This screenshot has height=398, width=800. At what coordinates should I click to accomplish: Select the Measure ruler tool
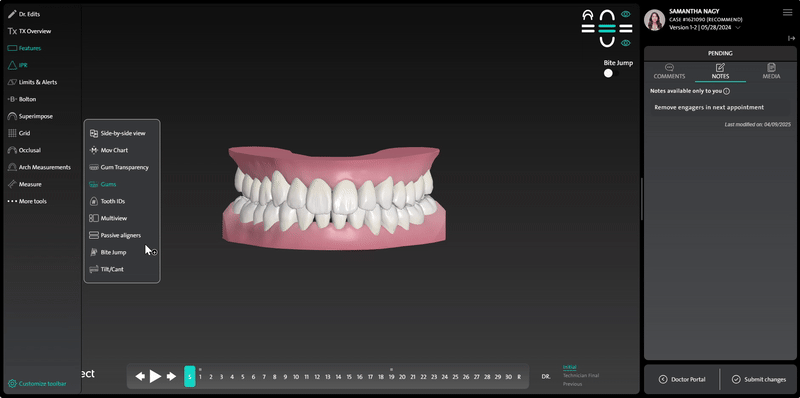[24, 184]
